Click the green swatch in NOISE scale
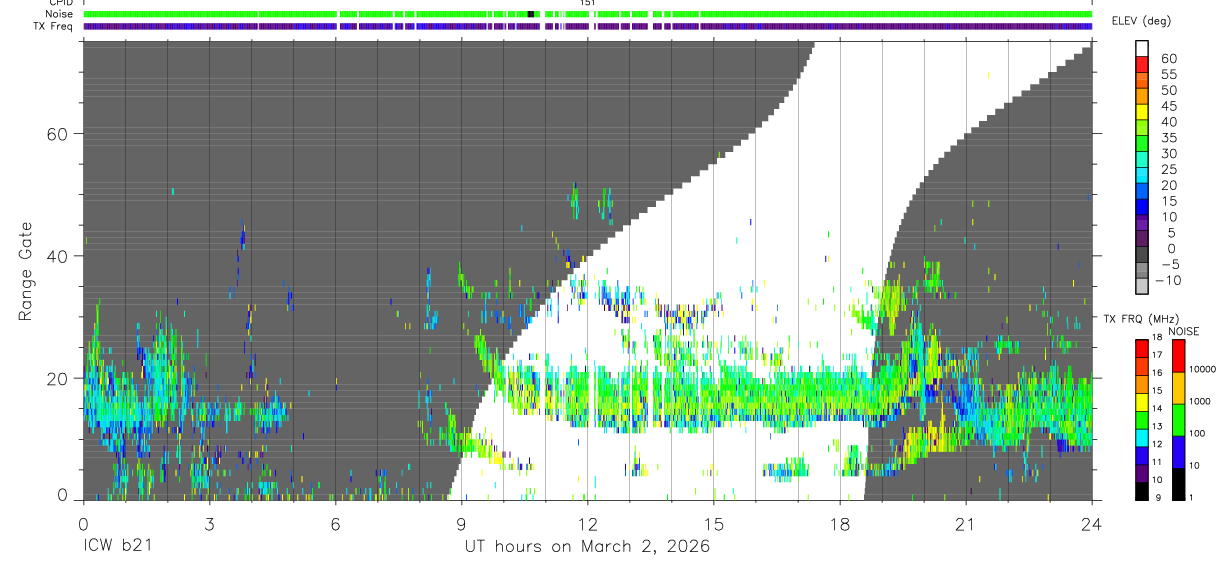 (x=1178, y=420)
